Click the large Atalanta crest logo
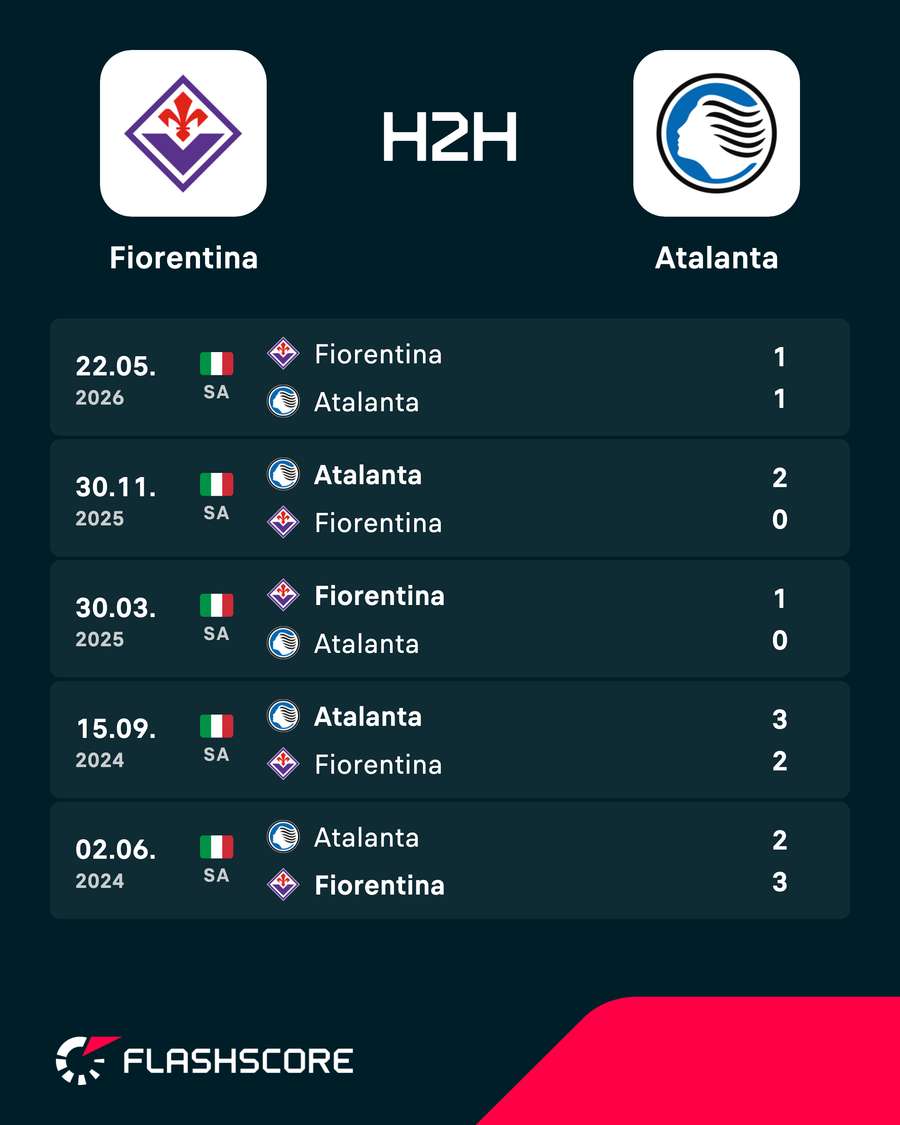Viewport: 900px width, 1125px height. pyautogui.click(x=716, y=133)
